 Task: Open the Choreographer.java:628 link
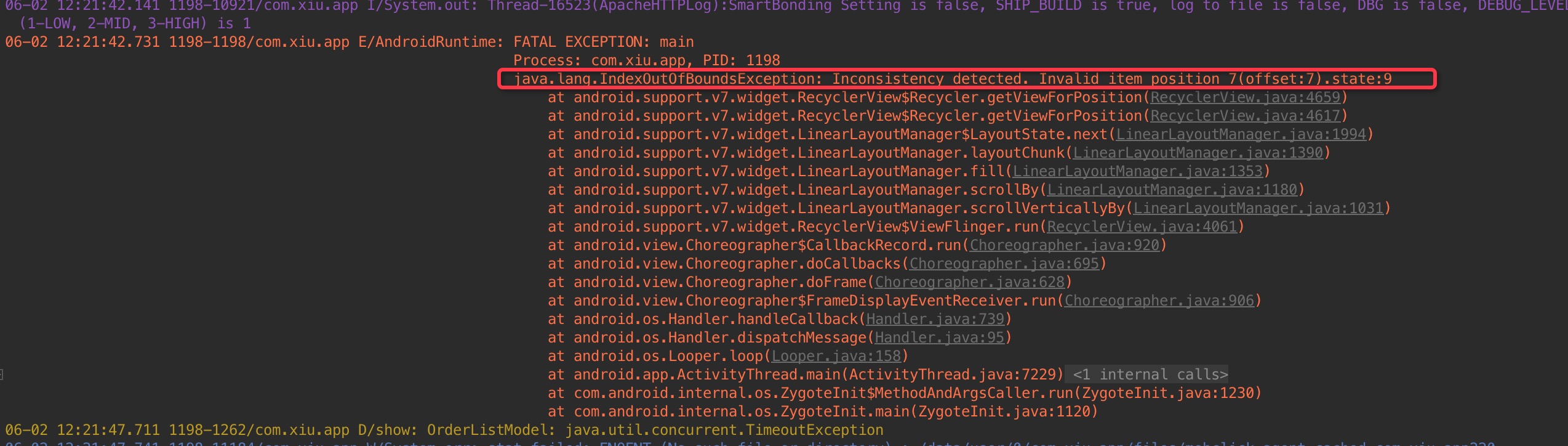click(x=969, y=282)
